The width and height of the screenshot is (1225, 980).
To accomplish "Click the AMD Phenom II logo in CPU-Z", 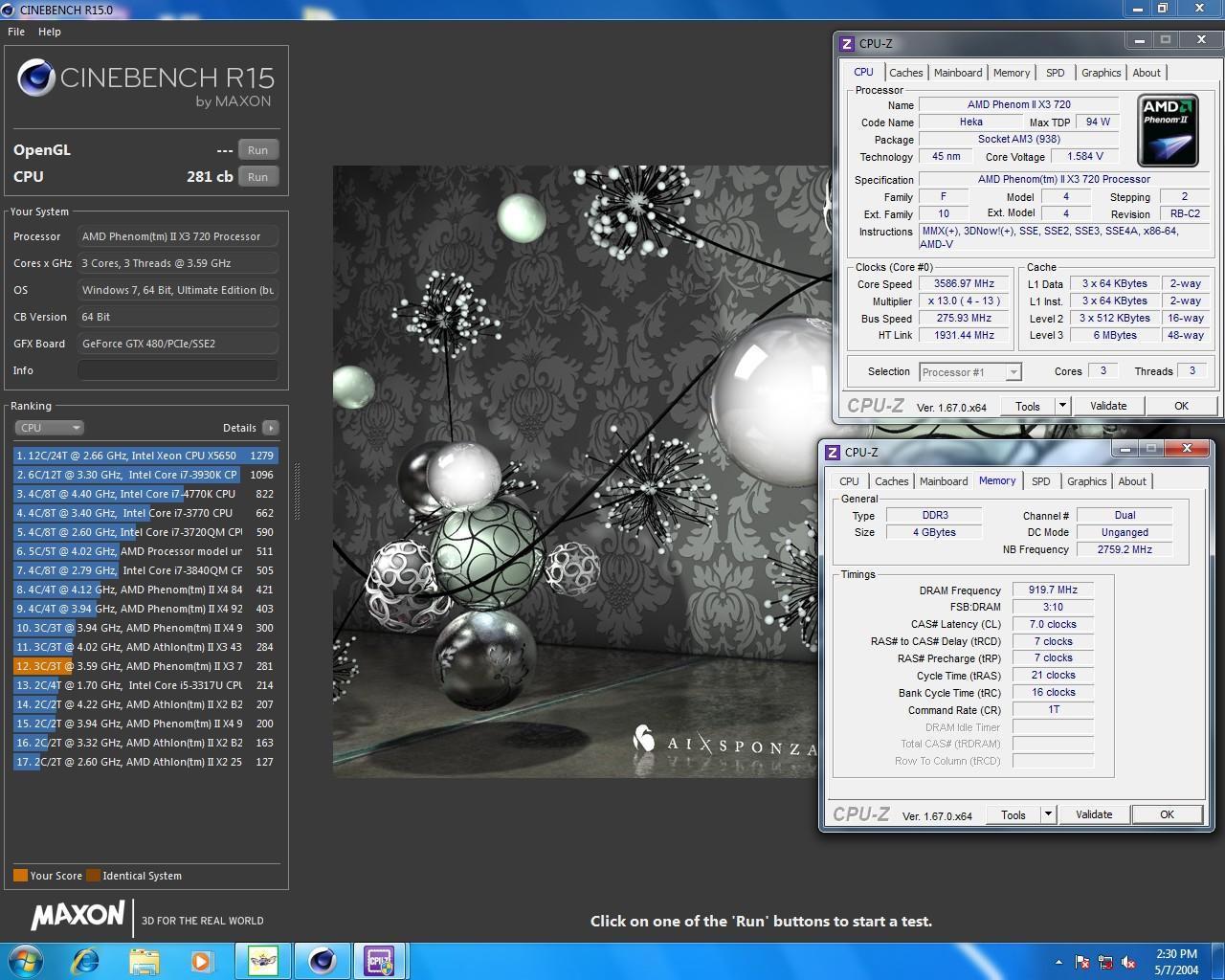I will point(1168,131).
